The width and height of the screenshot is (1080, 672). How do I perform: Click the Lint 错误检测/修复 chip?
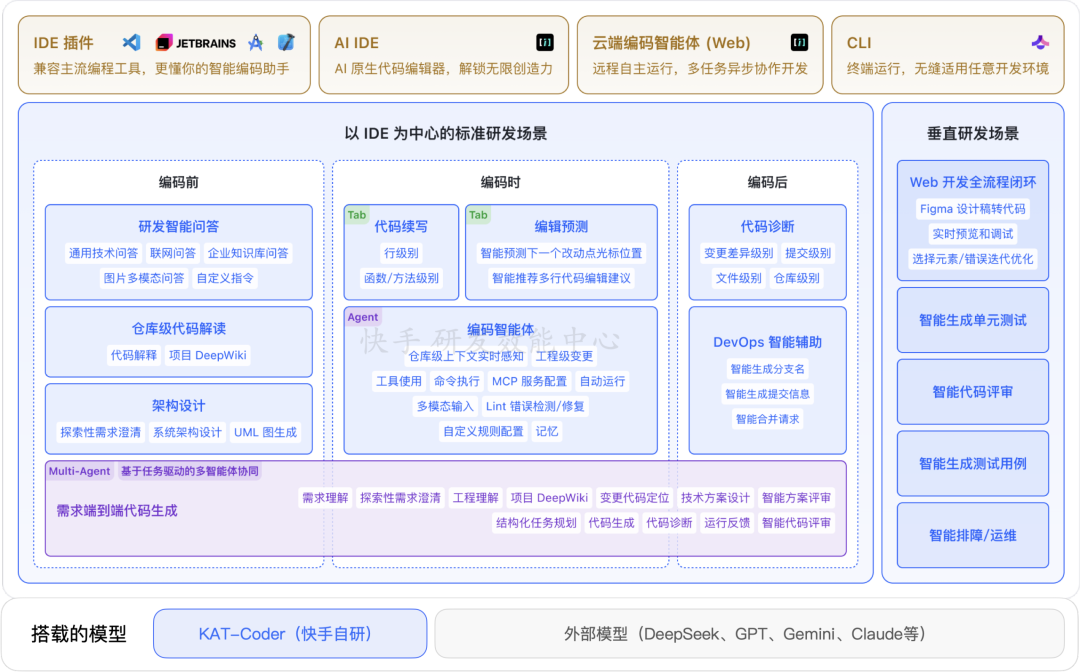(534, 406)
